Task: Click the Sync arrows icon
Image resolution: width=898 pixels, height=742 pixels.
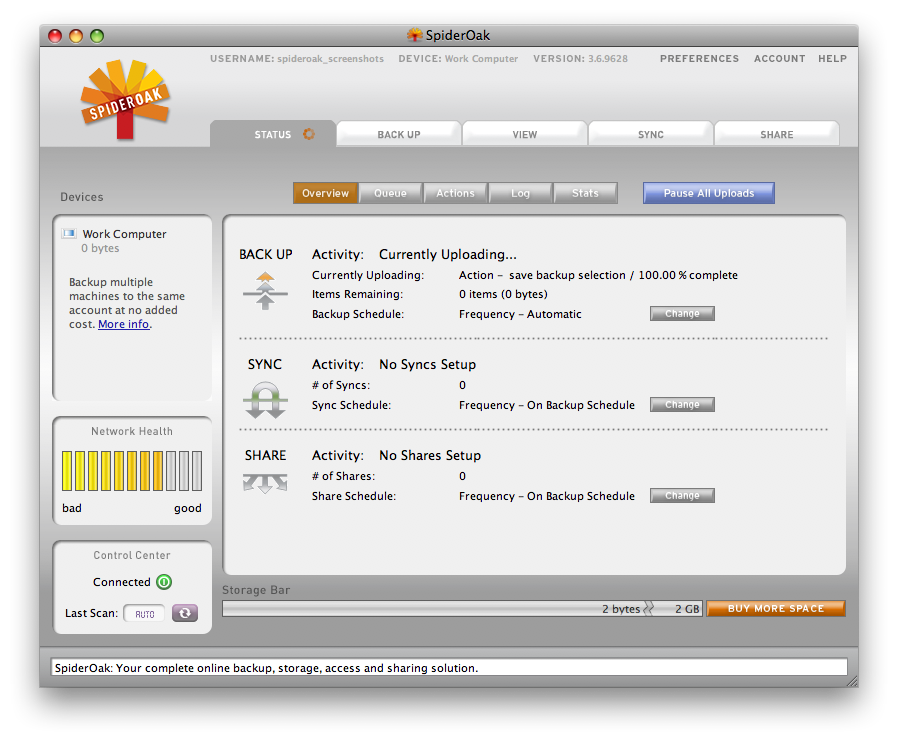Action: 265,400
